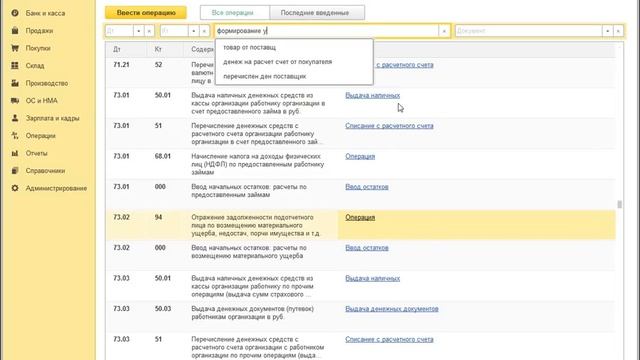Click in the Кт filter input

click(174, 31)
